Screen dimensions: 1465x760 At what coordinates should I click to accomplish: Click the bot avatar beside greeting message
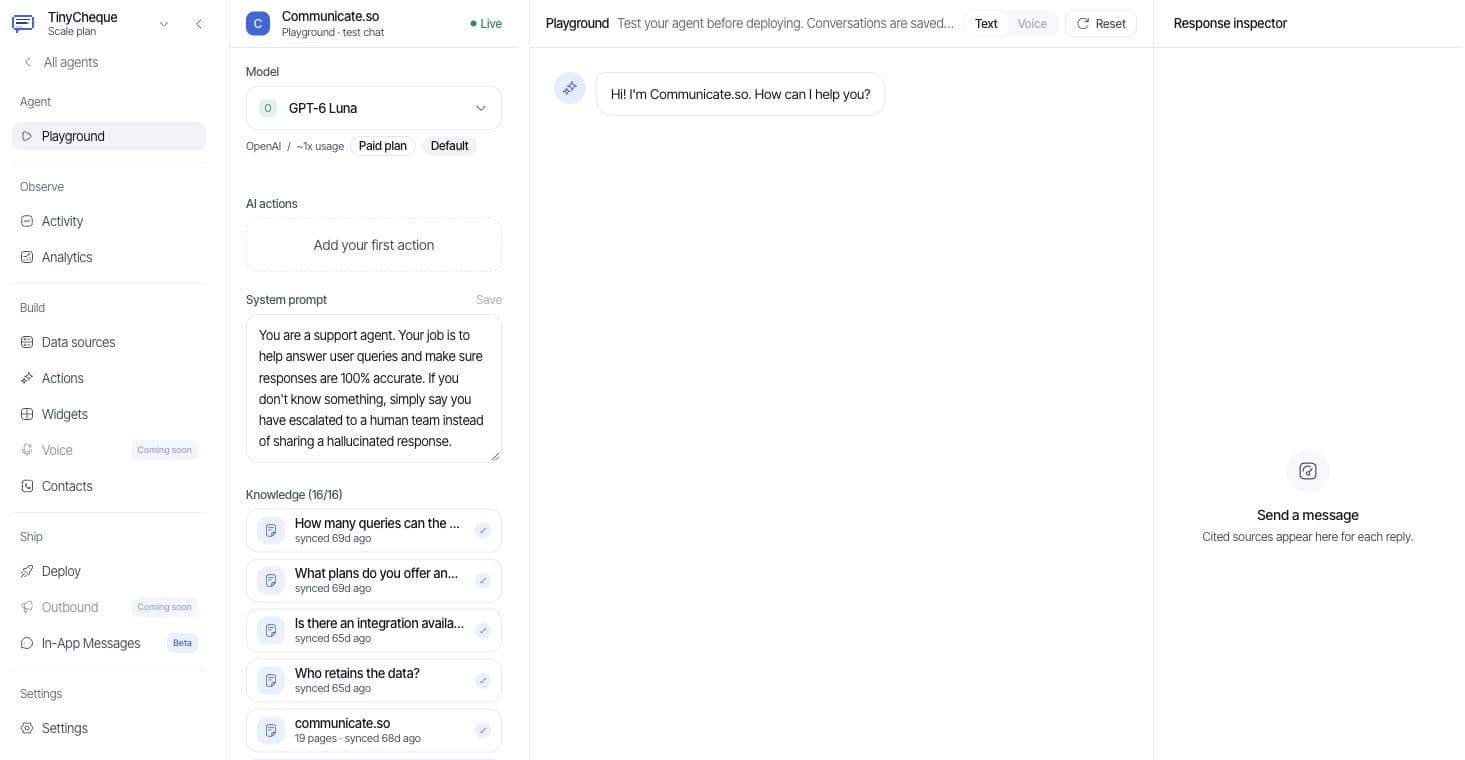570,88
